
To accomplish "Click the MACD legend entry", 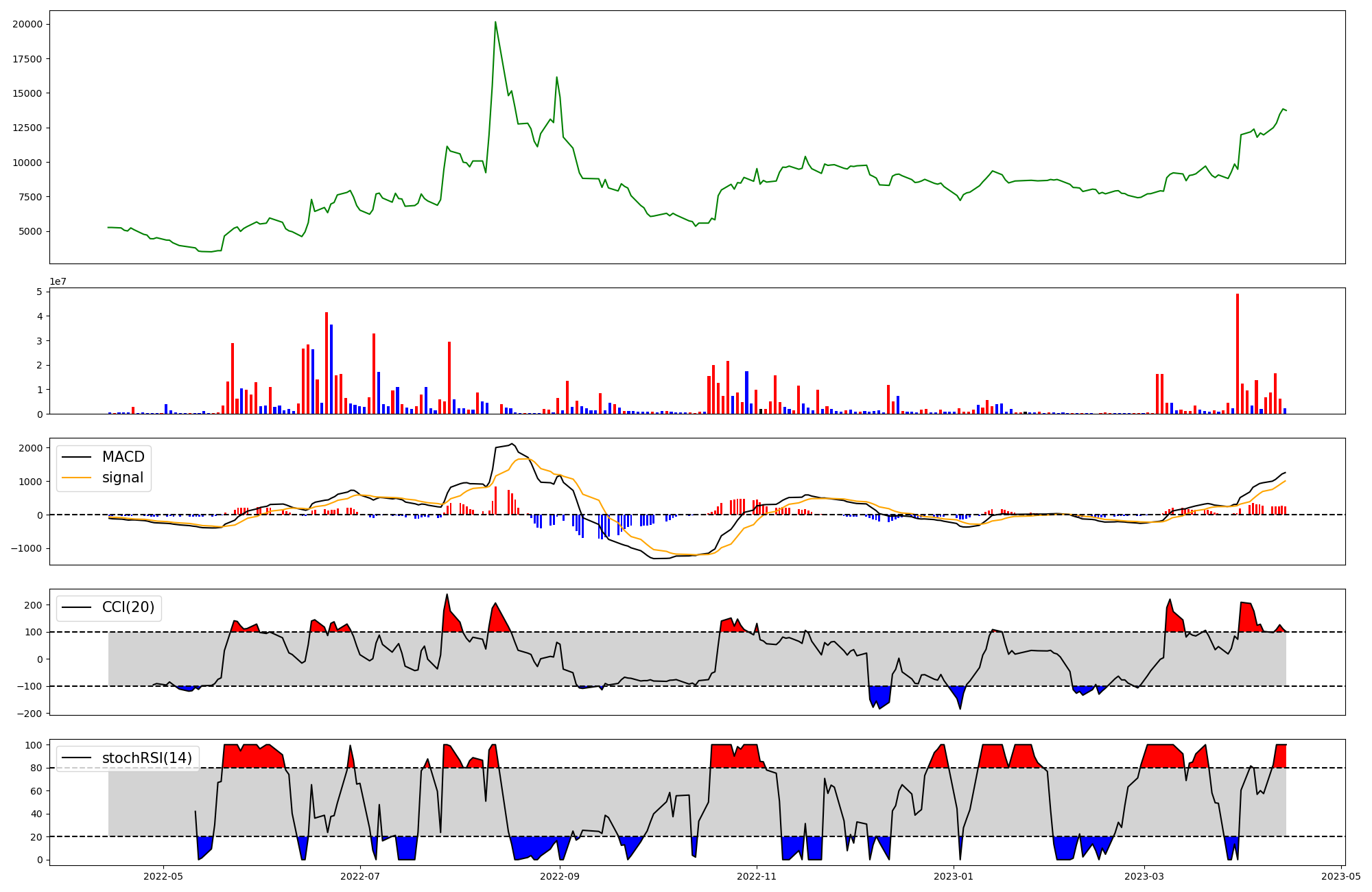I will 123,457.
